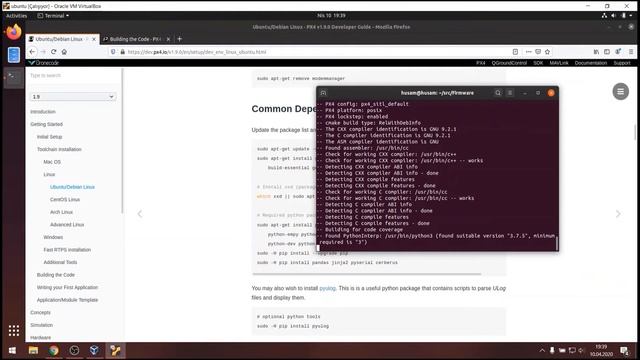Open QGroundControl in Dronecode header

pos(509,63)
